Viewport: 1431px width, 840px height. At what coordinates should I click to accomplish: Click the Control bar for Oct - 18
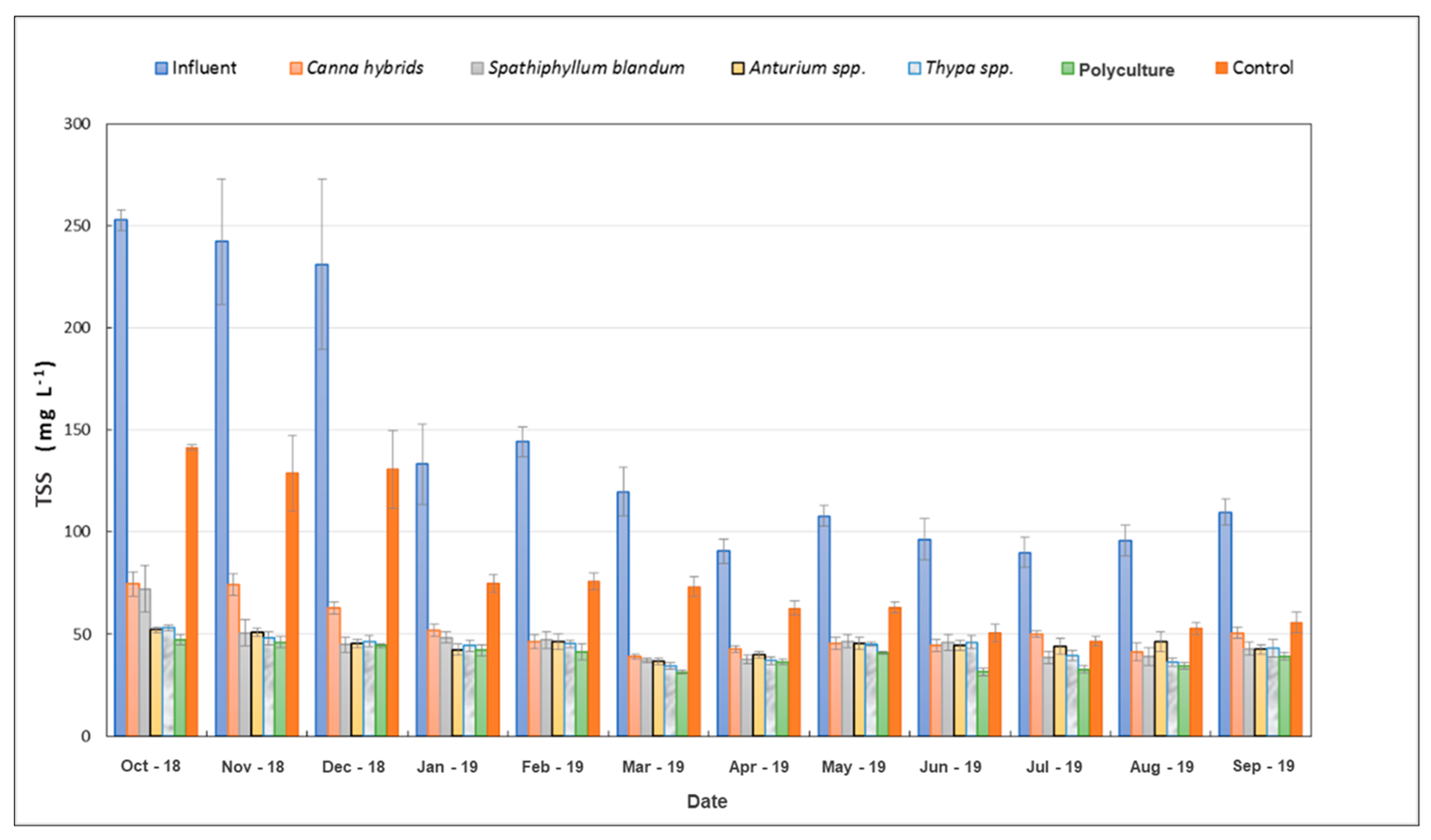pyautogui.click(x=192, y=591)
